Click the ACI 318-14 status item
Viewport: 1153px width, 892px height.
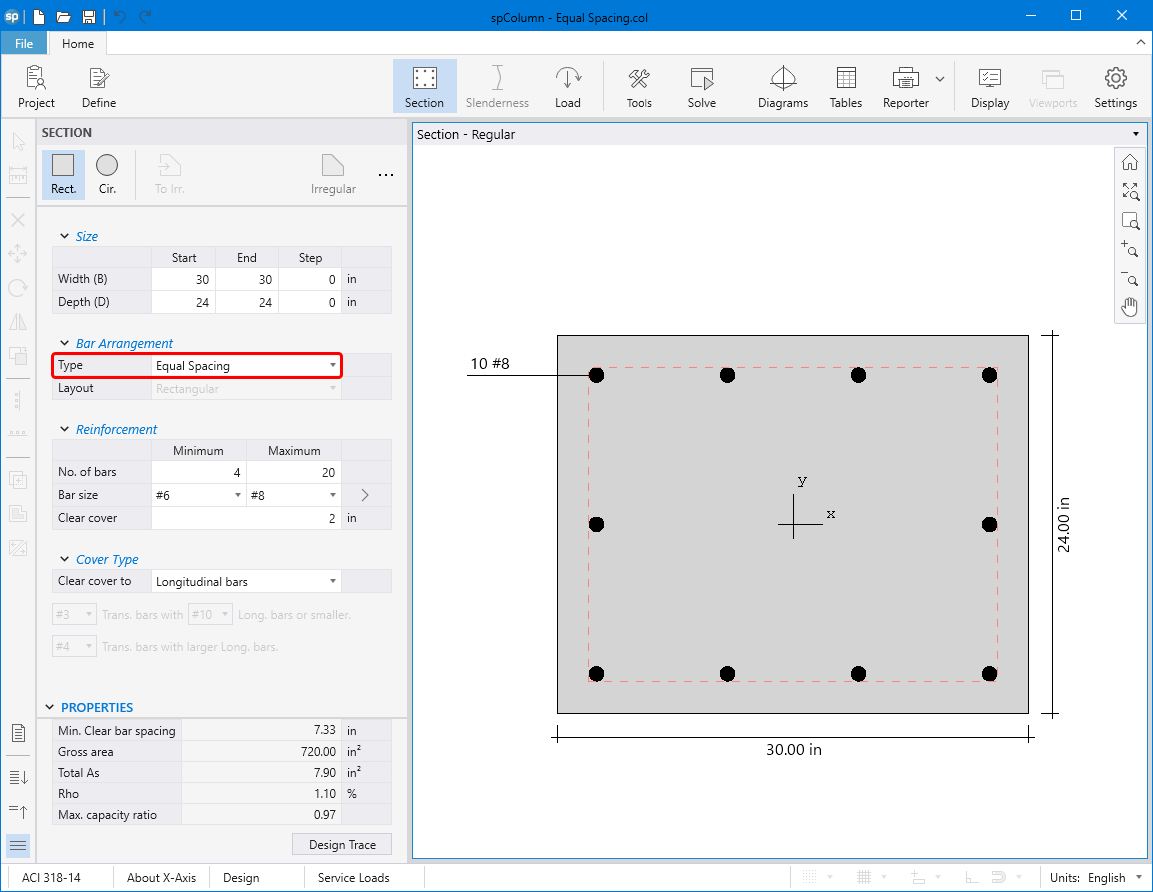click(x=51, y=878)
